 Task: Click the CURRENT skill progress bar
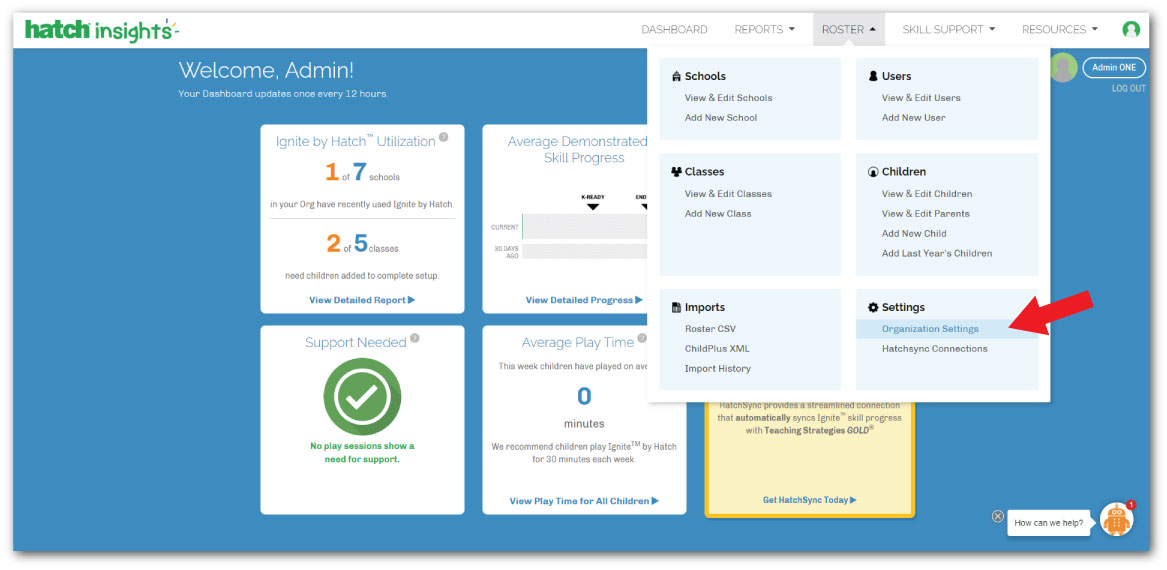pos(584,226)
